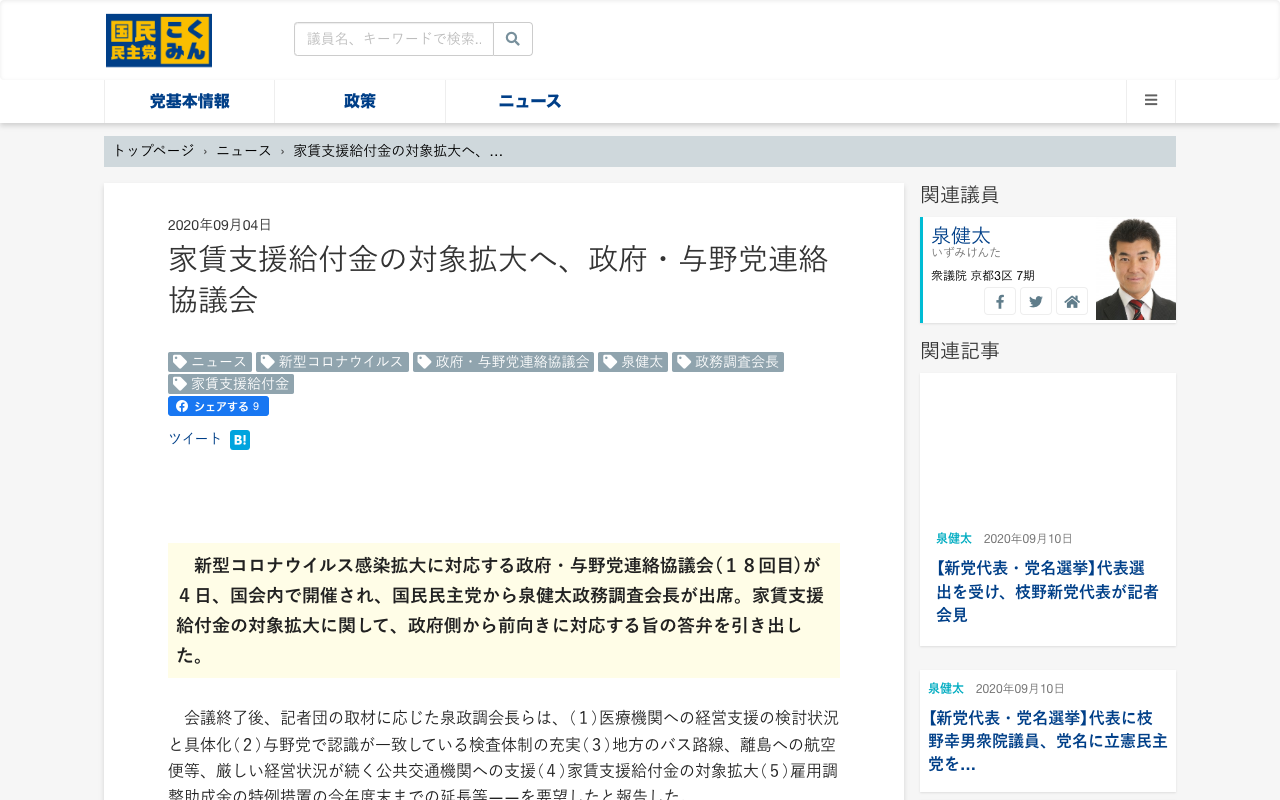Open 泉健太 member name link
Image resolution: width=1280 pixels, height=800 pixels.
(x=961, y=235)
